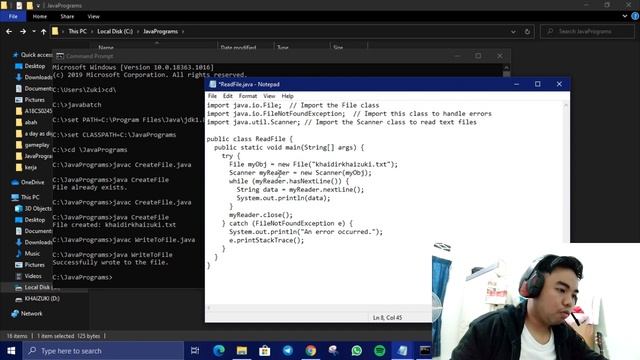Image resolution: width=640 pixels, height=360 pixels.
Task: Close the Notepad window
Action: coord(559,84)
